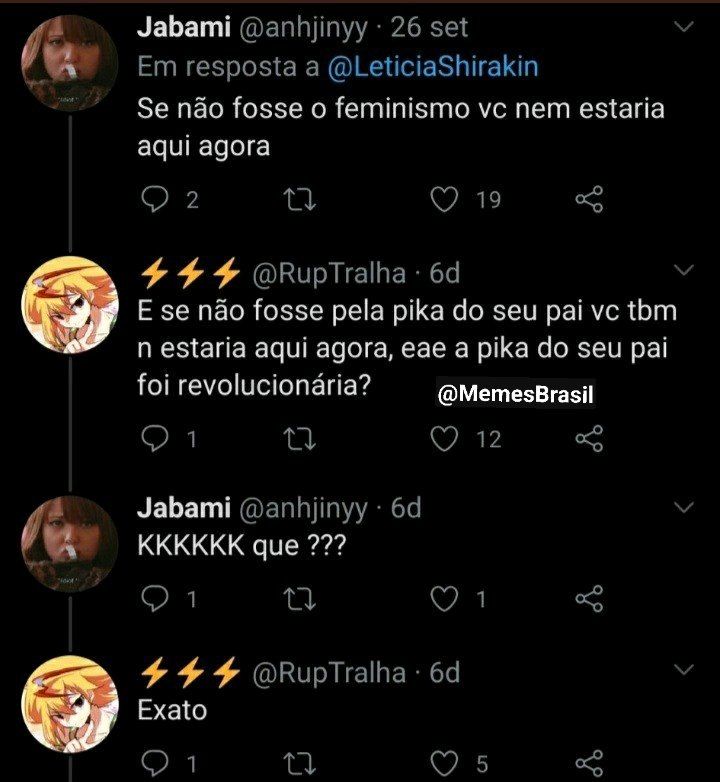Like the 'Exato' tweet with 5 likes
The height and width of the screenshot is (782, 720).
tap(444, 764)
